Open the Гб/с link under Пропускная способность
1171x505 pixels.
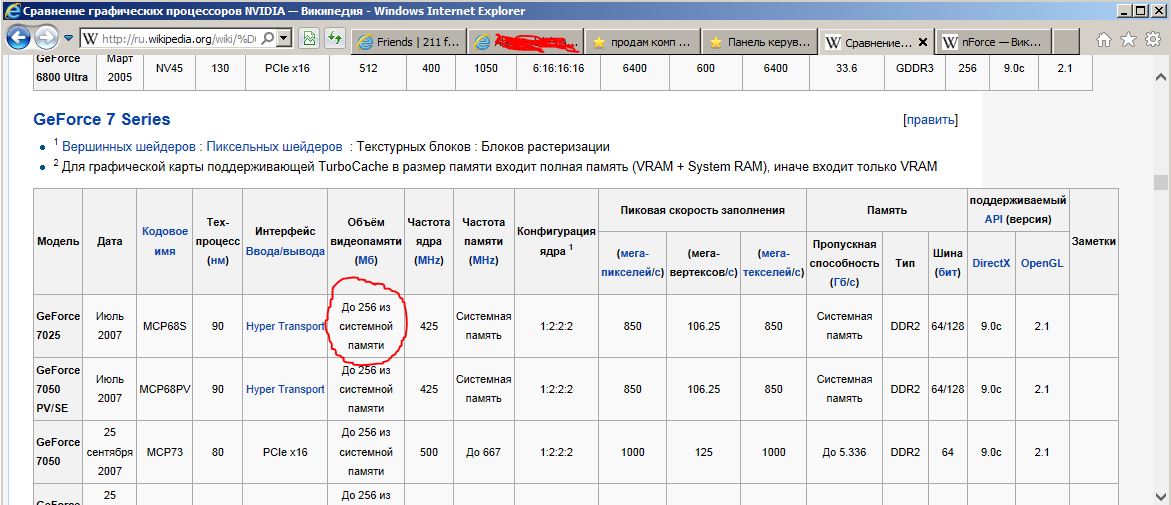[x=845, y=282]
